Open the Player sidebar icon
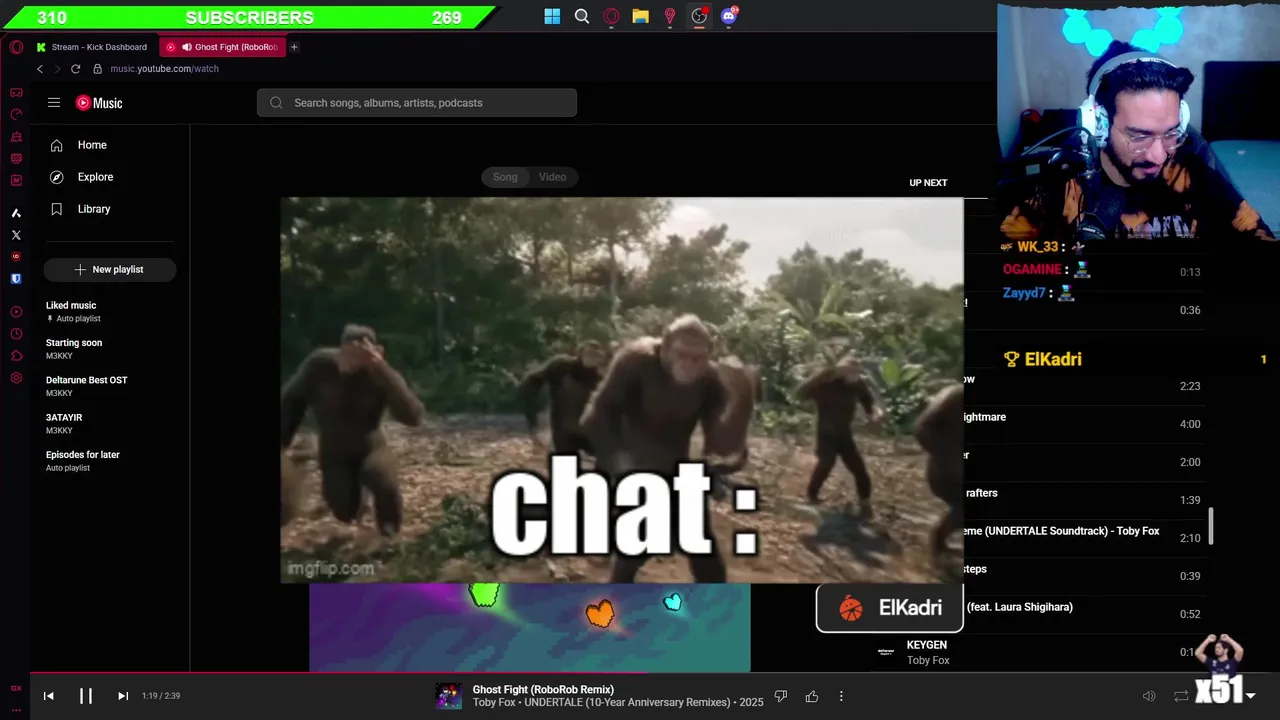Viewport: 1280px width, 720px height. [16, 312]
